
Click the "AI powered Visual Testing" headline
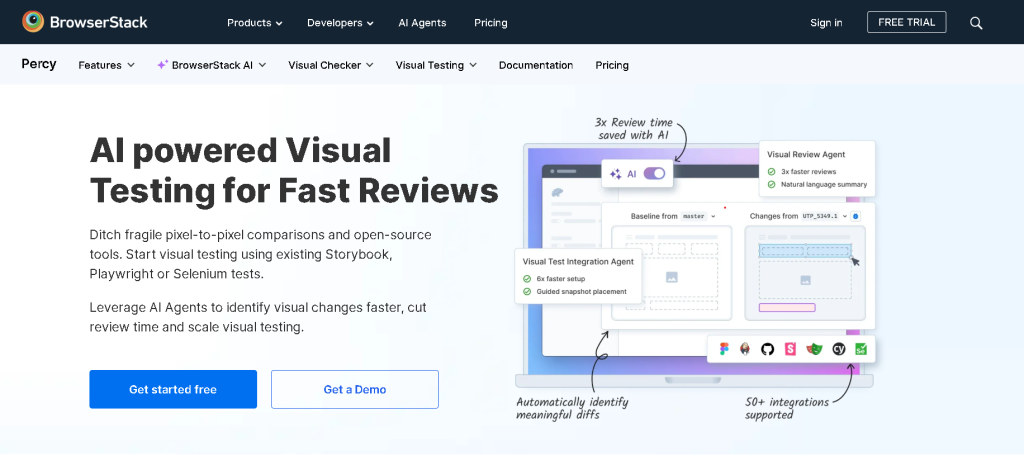coord(294,170)
